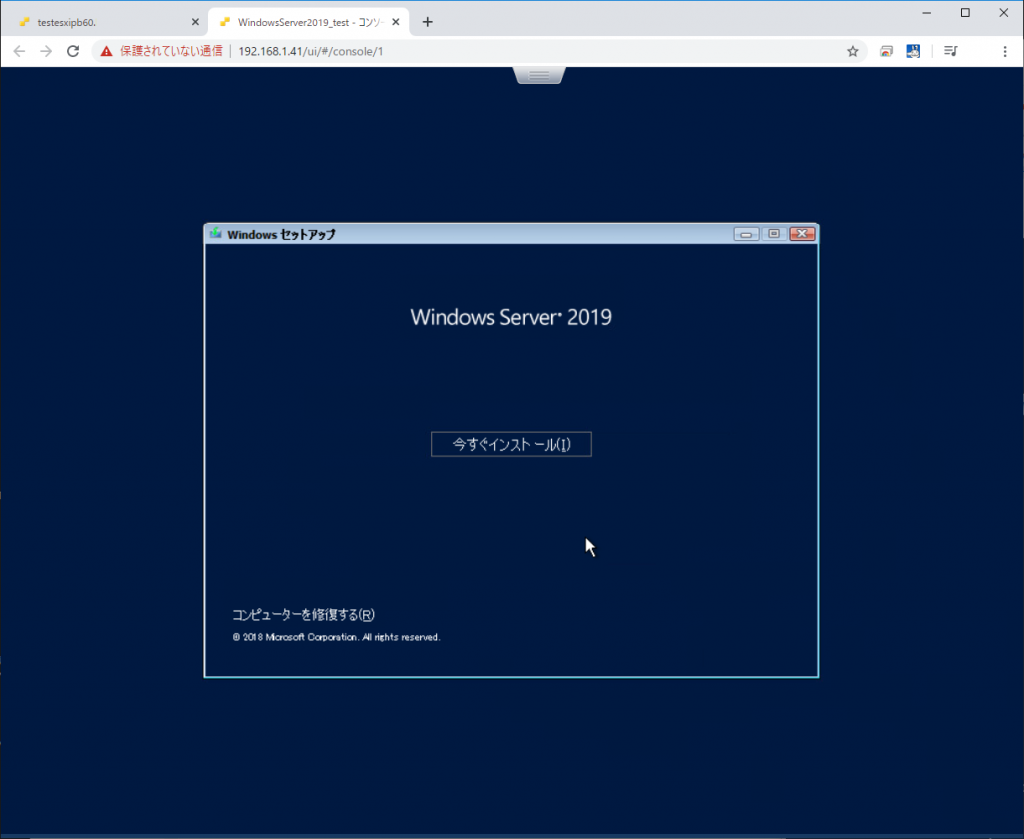Click the not-secure warning triangle icon

(x=106, y=51)
